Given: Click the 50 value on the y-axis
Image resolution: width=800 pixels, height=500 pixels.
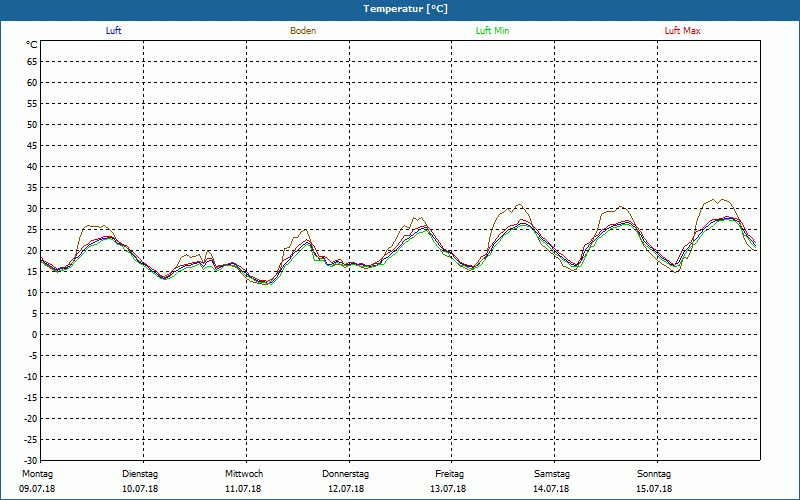Looking at the screenshot, I should tap(32, 124).
